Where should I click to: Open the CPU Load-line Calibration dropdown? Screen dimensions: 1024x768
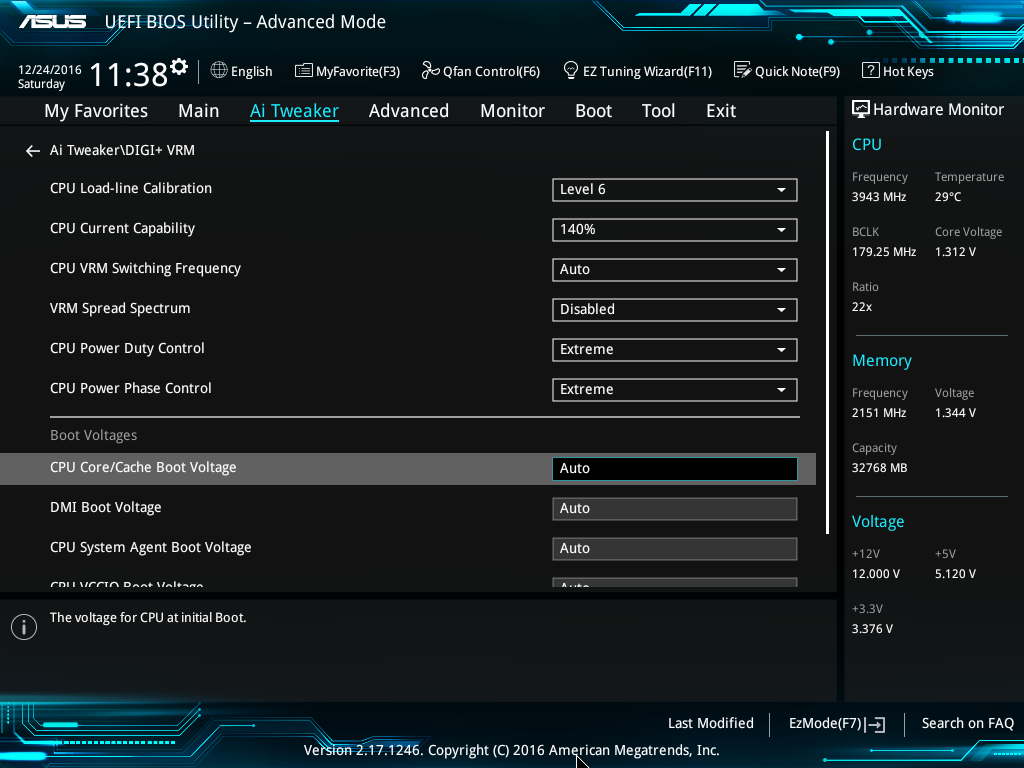pos(675,190)
